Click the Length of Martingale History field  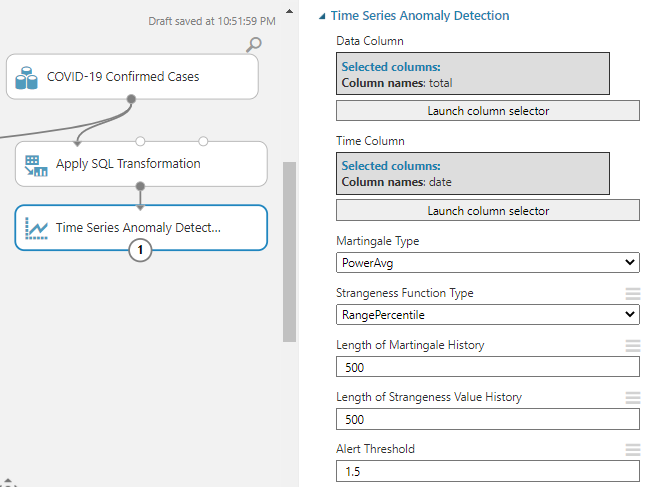tap(488, 367)
